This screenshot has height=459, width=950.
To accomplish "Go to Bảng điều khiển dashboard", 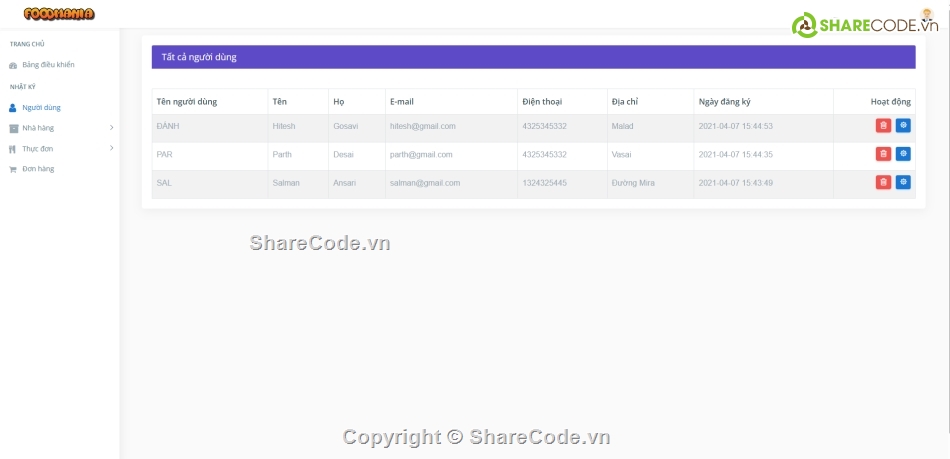I will tap(48, 65).
